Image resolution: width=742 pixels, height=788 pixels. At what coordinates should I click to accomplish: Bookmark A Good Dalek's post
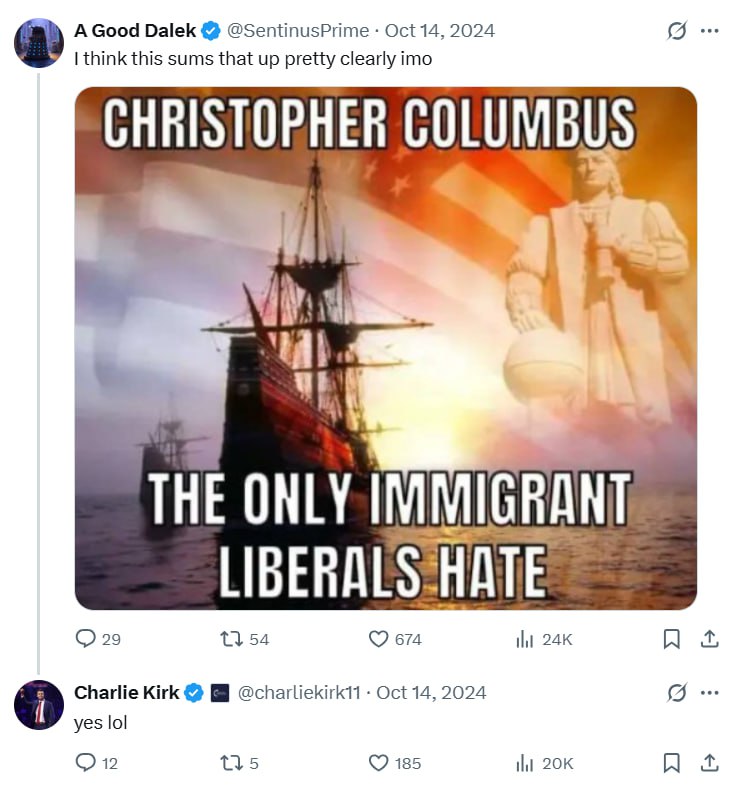tap(672, 639)
